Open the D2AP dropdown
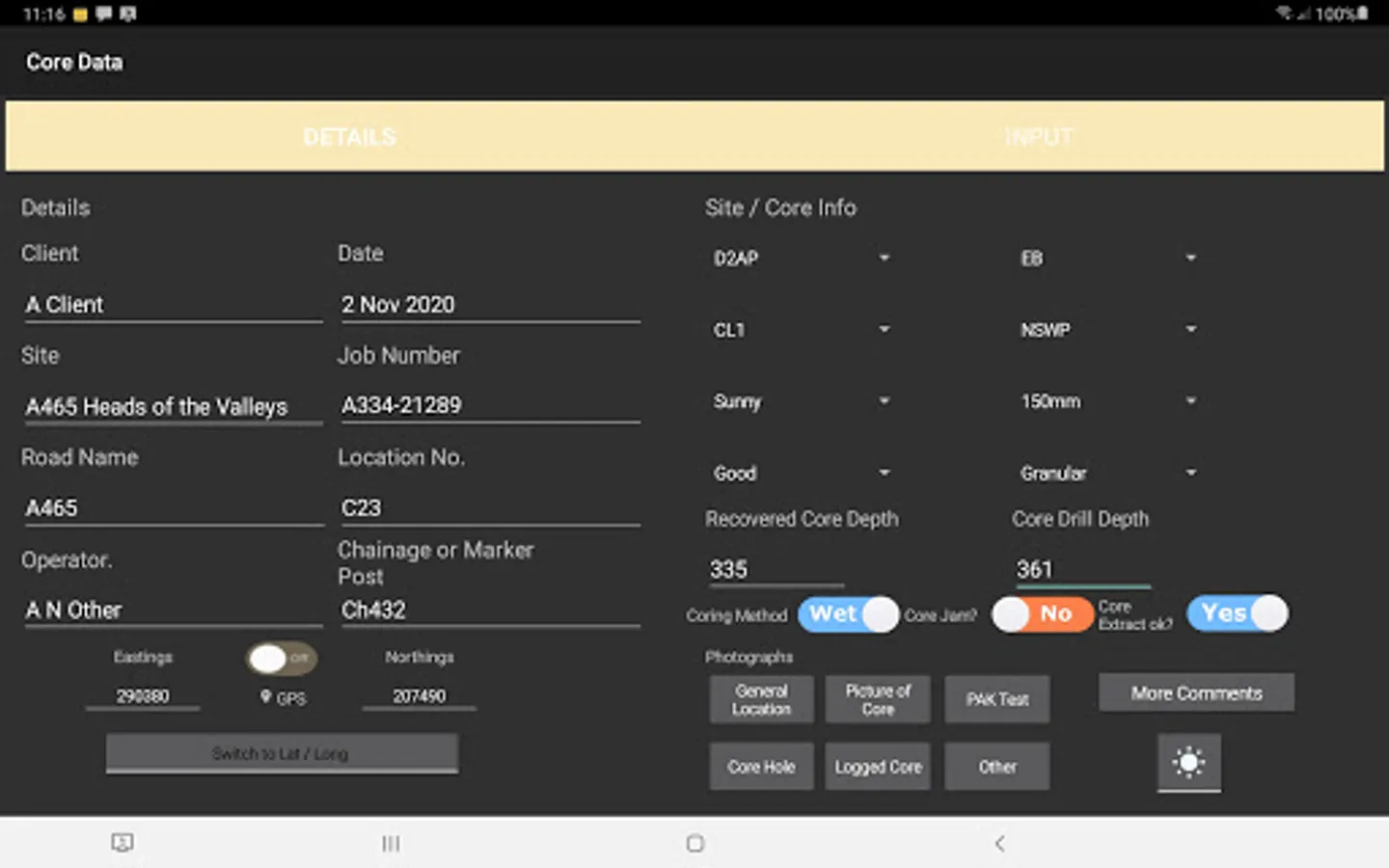The height and width of the screenshot is (868, 1389). [x=801, y=258]
